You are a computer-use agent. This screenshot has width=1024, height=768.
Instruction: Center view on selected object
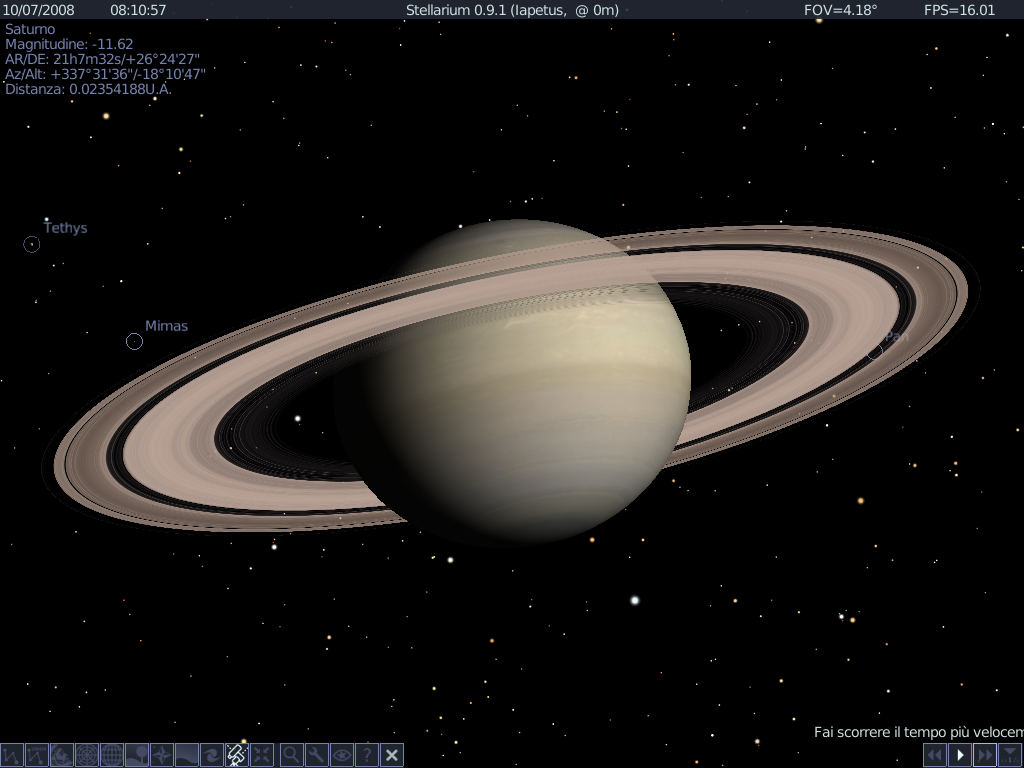(x=262, y=755)
